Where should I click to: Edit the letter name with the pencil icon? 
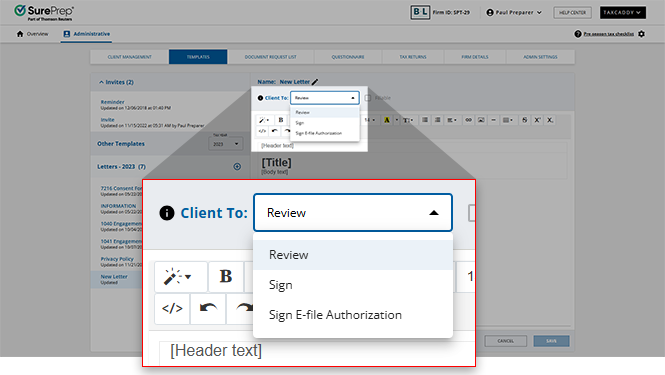pos(315,82)
